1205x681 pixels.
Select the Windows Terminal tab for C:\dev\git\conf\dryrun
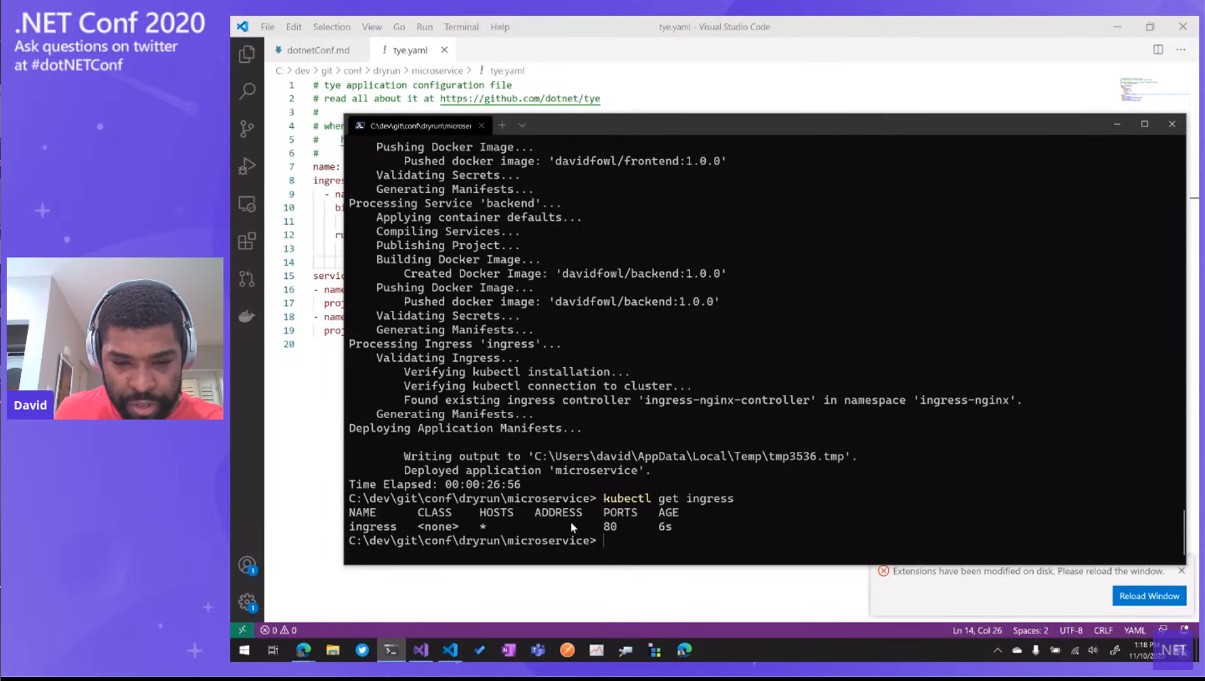point(420,125)
